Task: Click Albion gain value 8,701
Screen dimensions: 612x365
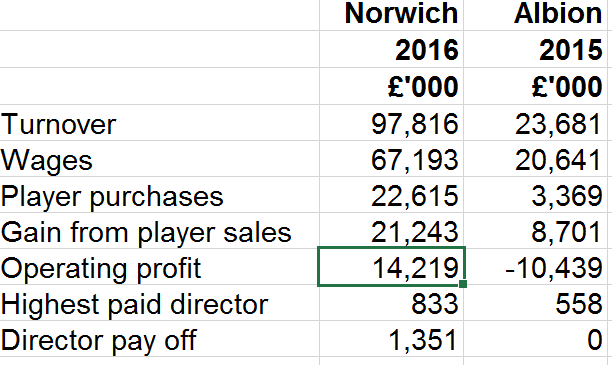Action: (x=536, y=230)
